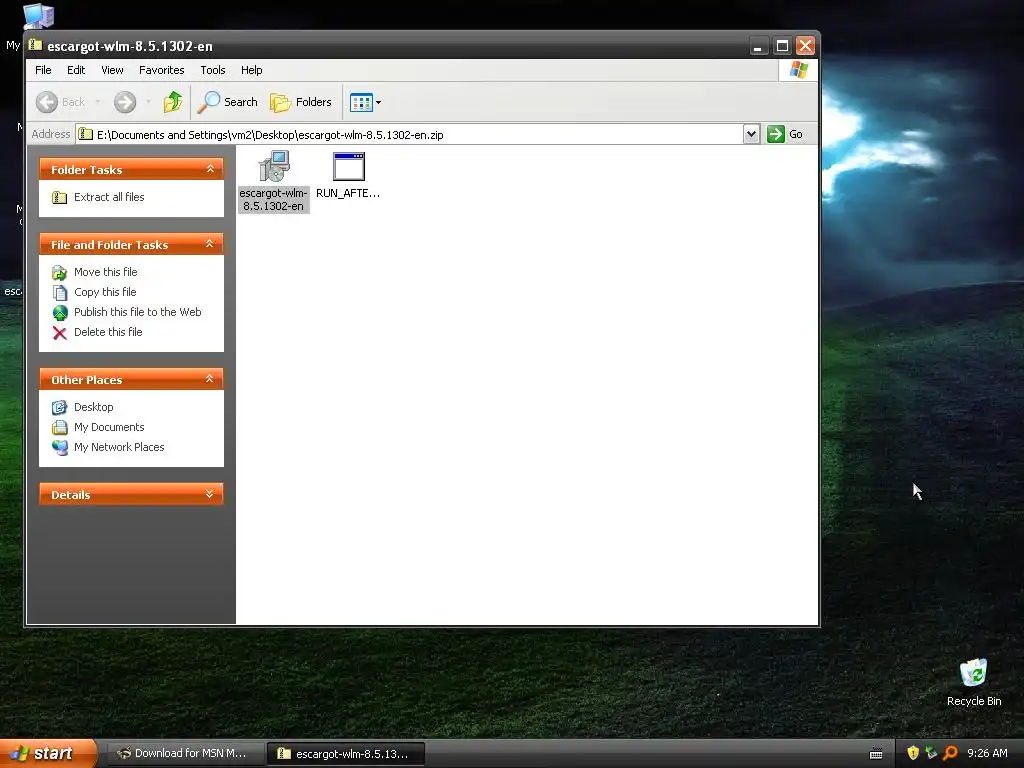This screenshot has height=768, width=1024.
Task: Expand the Address bar dropdown
Action: pos(751,134)
